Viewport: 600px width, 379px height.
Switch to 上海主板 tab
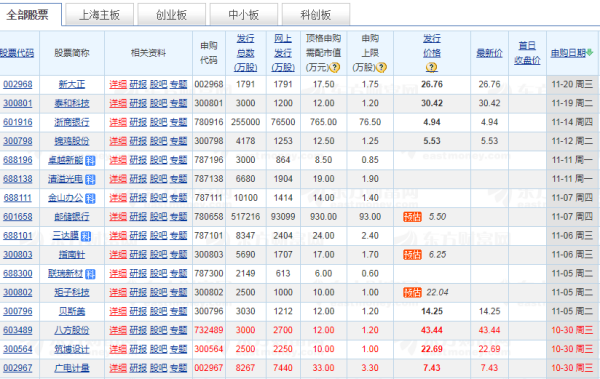point(99,15)
